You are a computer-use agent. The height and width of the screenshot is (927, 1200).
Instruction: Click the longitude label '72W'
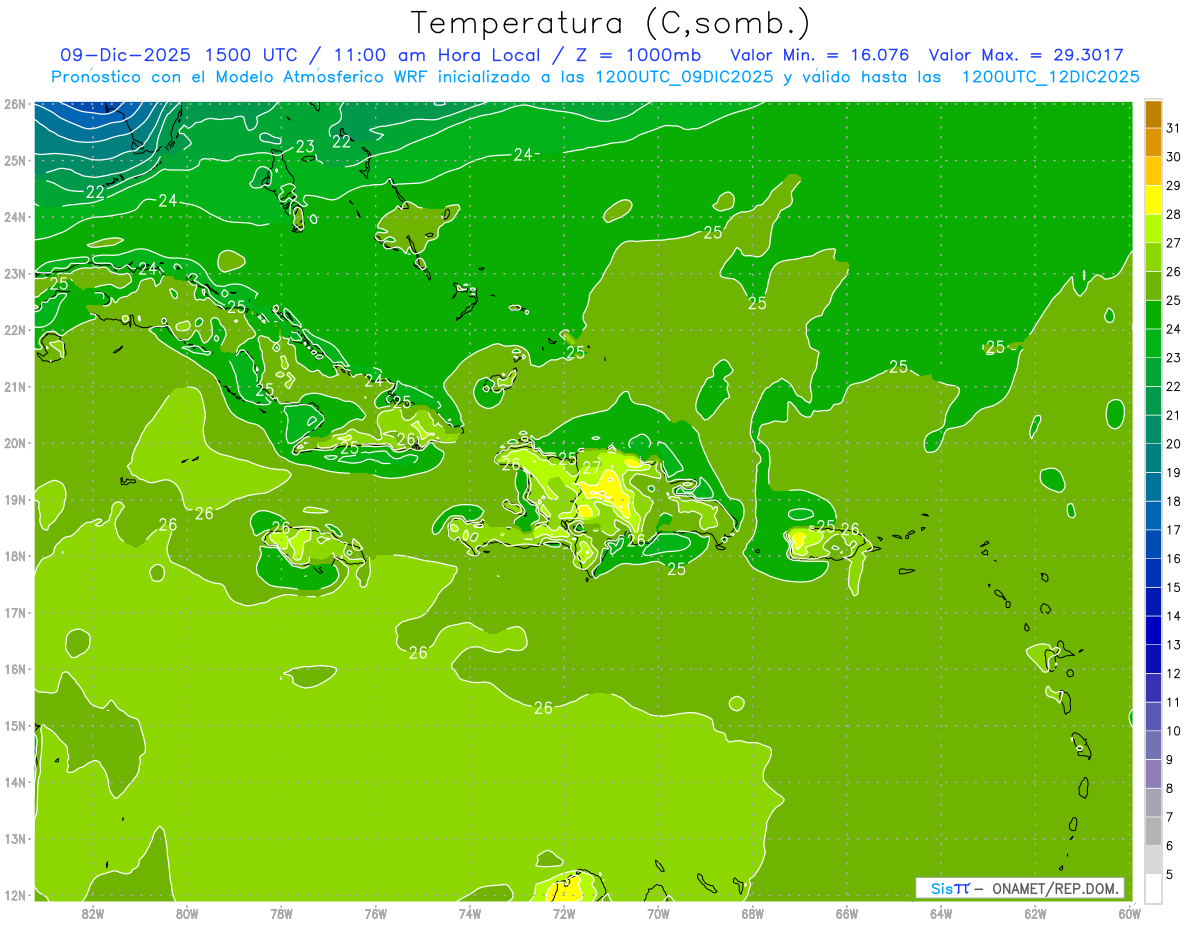point(564,913)
